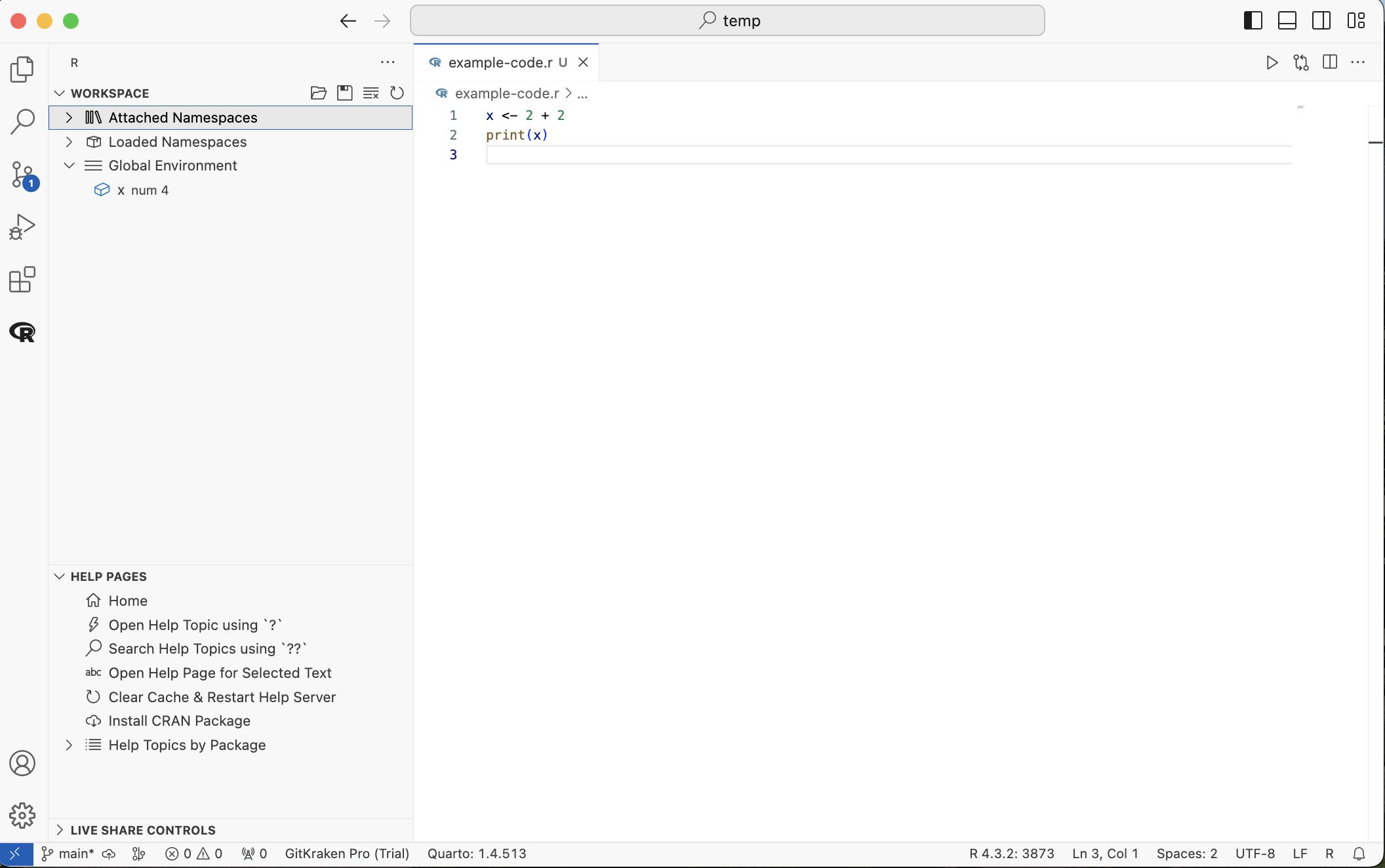The width and height of the screenshot is (1385, 868).
Task: Expand the Attached Namespaces tree item
Action: [69, 117]
